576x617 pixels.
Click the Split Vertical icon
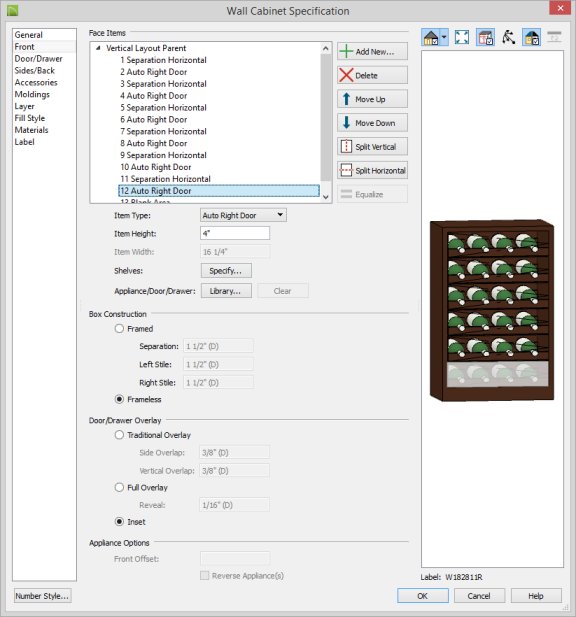(x=346, y=146)
